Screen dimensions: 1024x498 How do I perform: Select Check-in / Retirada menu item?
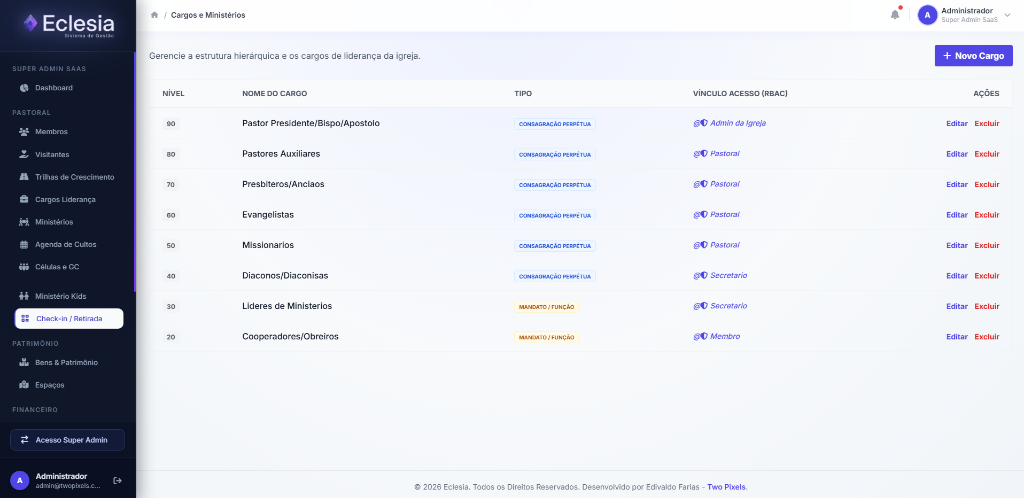point(69,319)
